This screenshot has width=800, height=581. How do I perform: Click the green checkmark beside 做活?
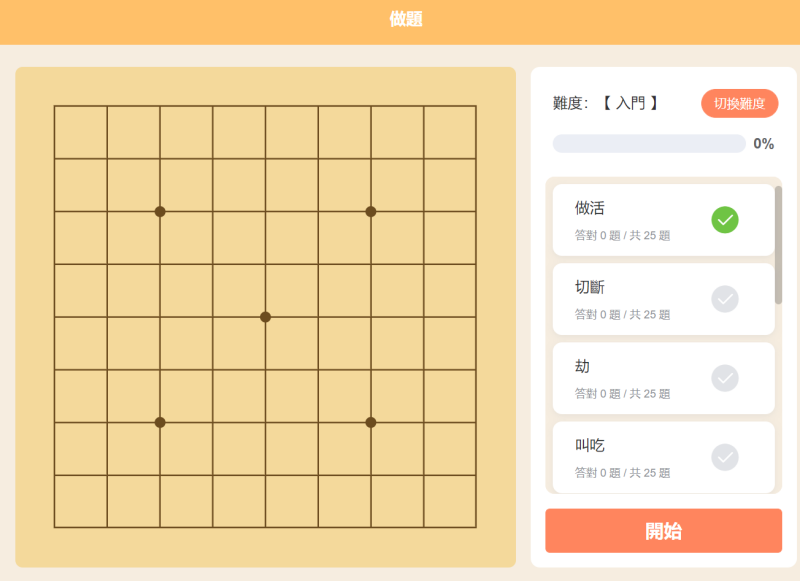coord(725,219)
